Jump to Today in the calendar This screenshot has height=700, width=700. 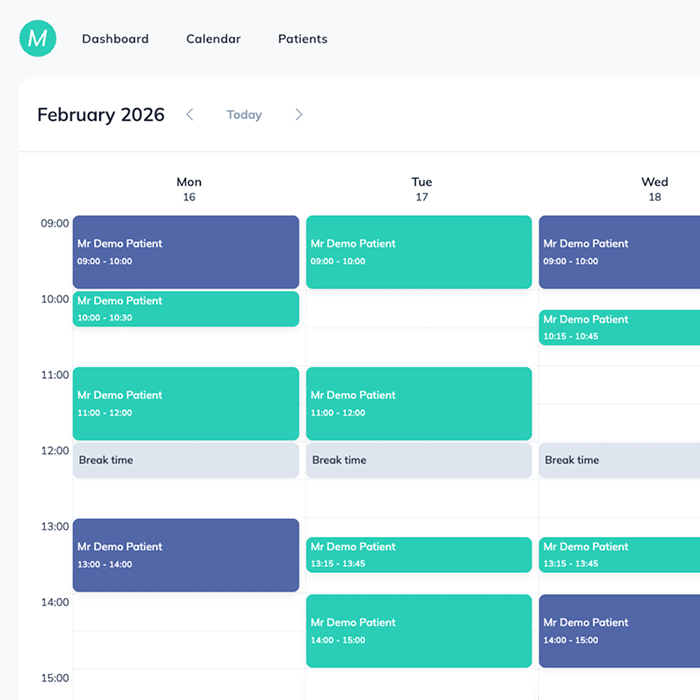click(x=244, y=115)
